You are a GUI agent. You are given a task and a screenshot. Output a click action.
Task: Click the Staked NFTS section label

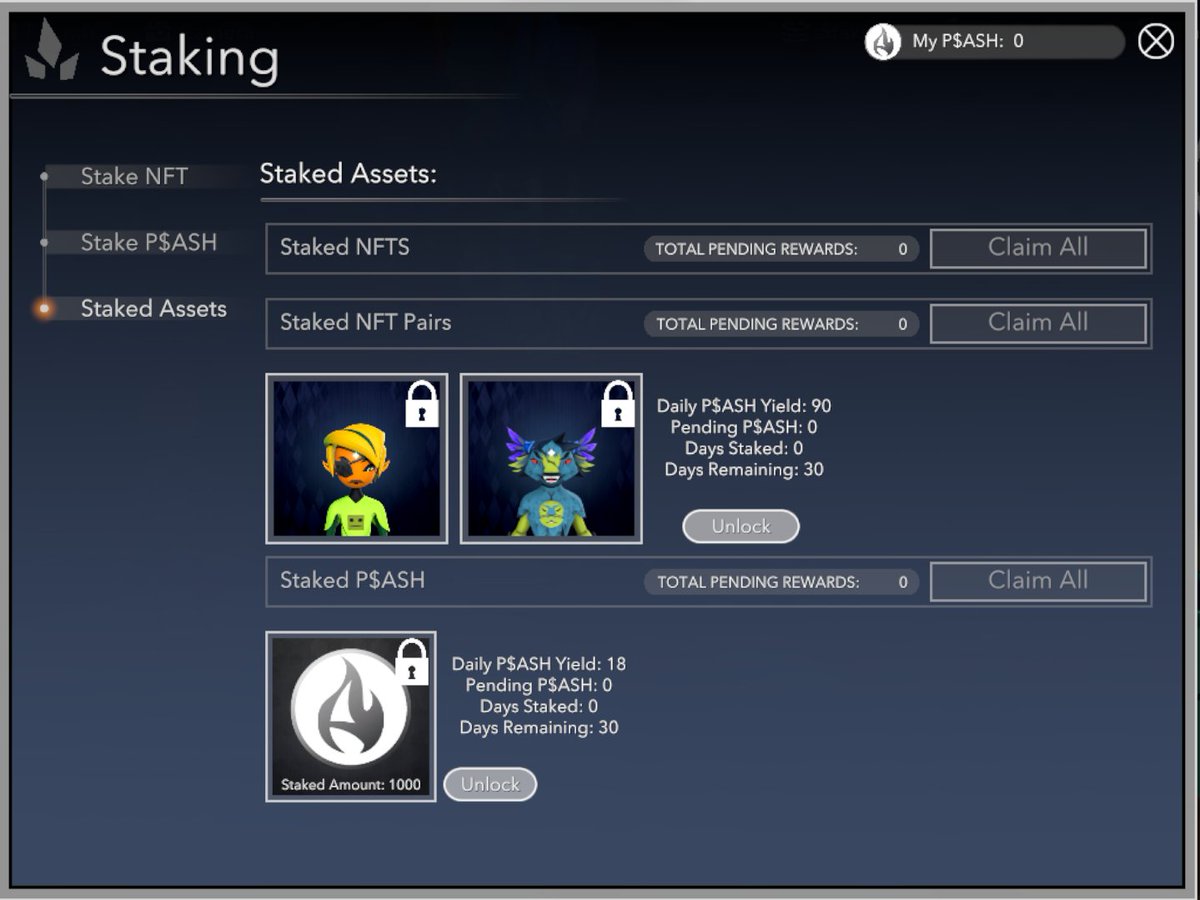click(x=345, y=248)
